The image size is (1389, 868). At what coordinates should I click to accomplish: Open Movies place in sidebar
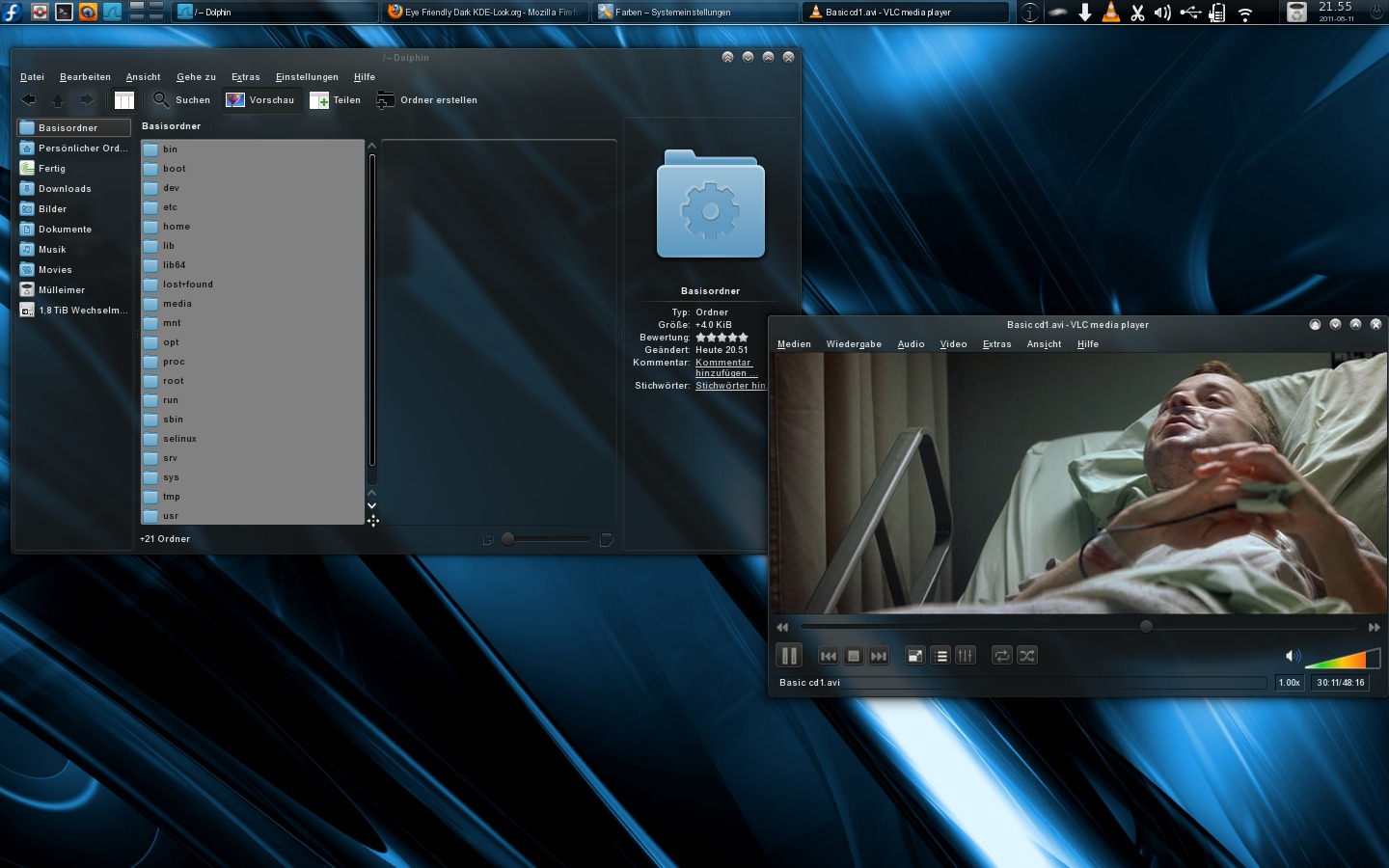coord(74,270)
